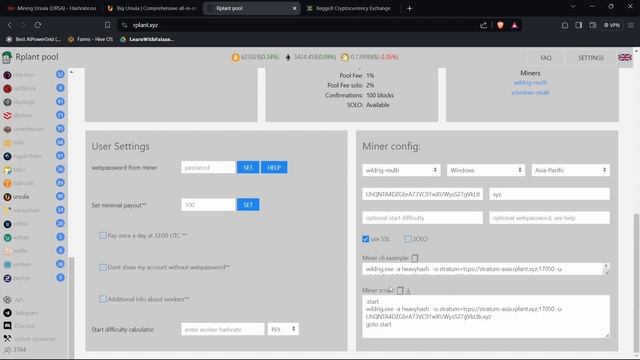This screenshot has width=640, height=360.
Task: Select the skydoge coin icon
Action: click(x=7, y=102)
